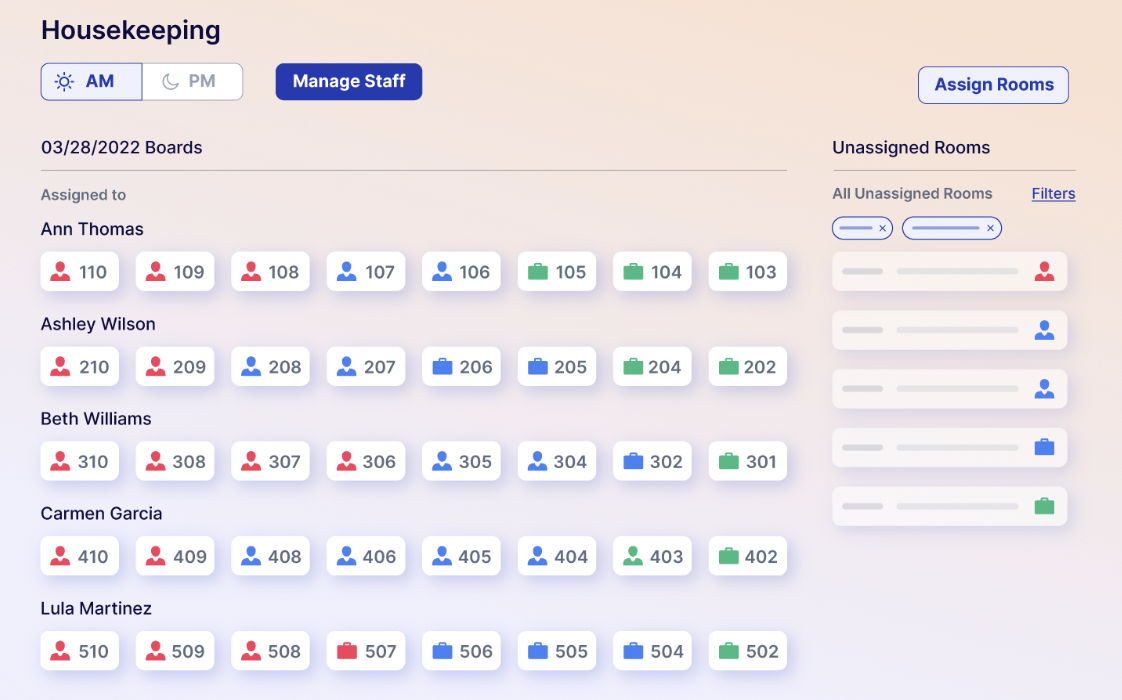Select room 210 chip
The image size is (1122, 700).
coord(79,366)
